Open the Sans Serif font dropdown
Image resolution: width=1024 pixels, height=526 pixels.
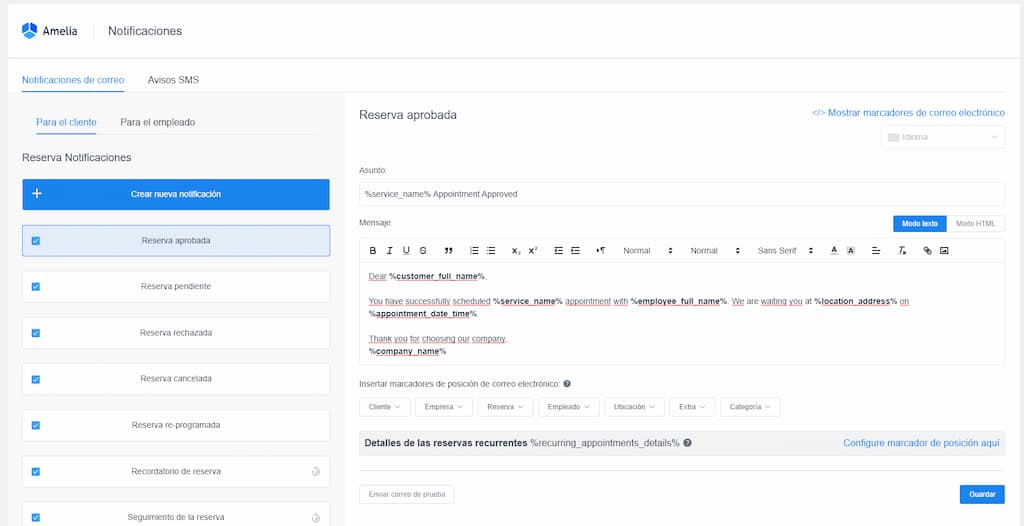[785, 250]
